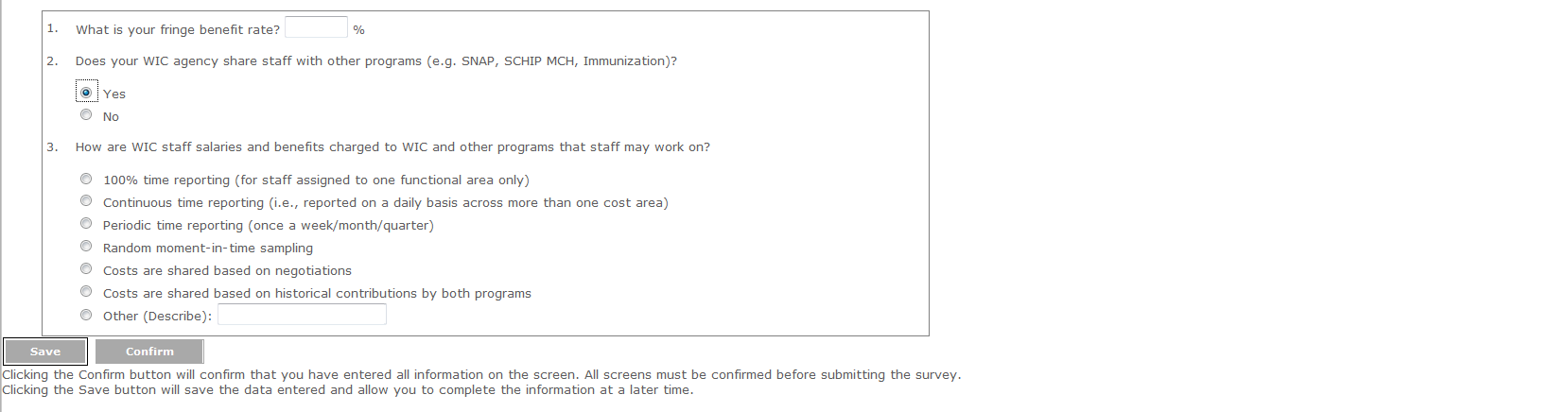Click the "Costs are shared based on negotiations" label

(227, 271)
